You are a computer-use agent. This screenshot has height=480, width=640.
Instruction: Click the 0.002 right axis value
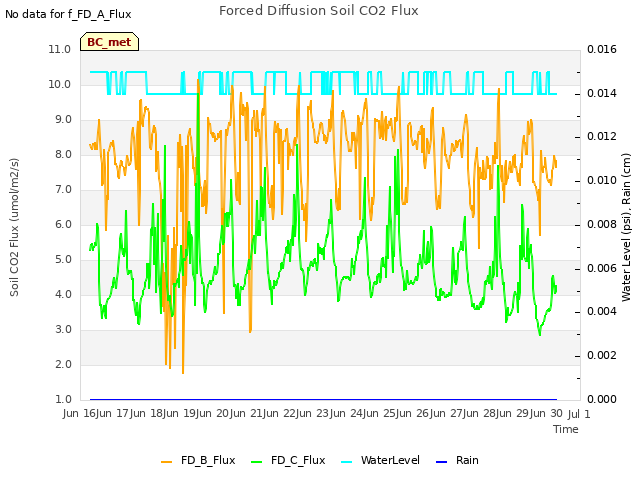[x=602, y=356]
